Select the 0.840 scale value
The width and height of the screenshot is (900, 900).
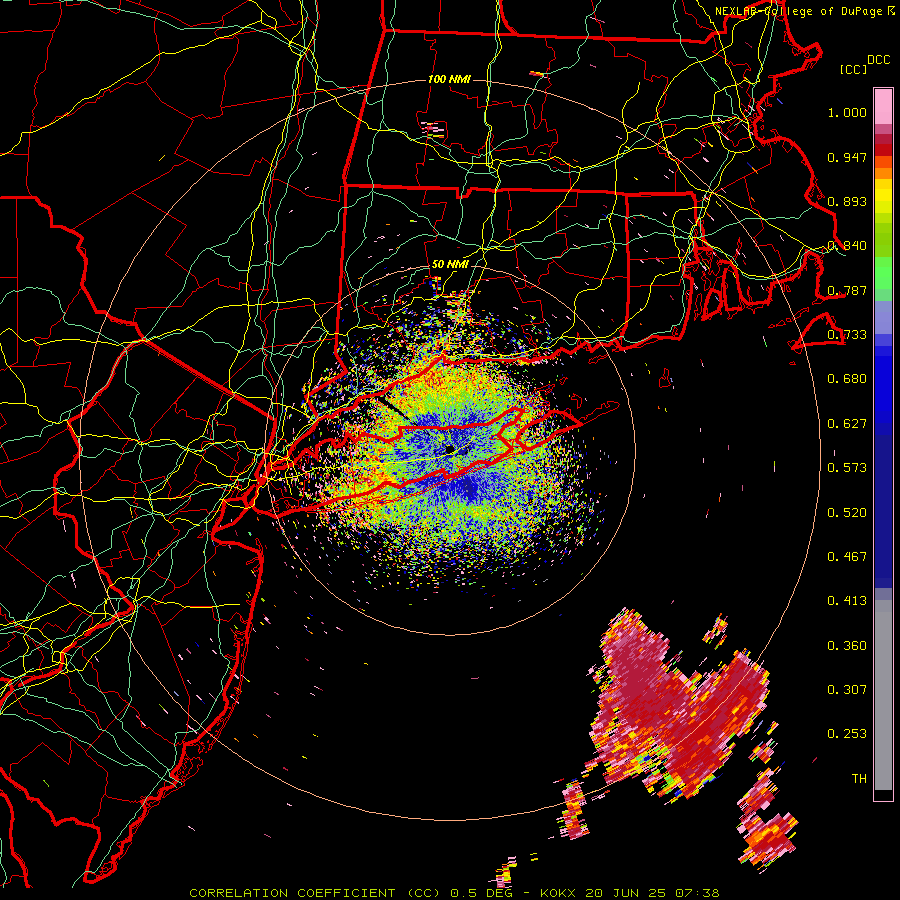[x=847, y=246]
